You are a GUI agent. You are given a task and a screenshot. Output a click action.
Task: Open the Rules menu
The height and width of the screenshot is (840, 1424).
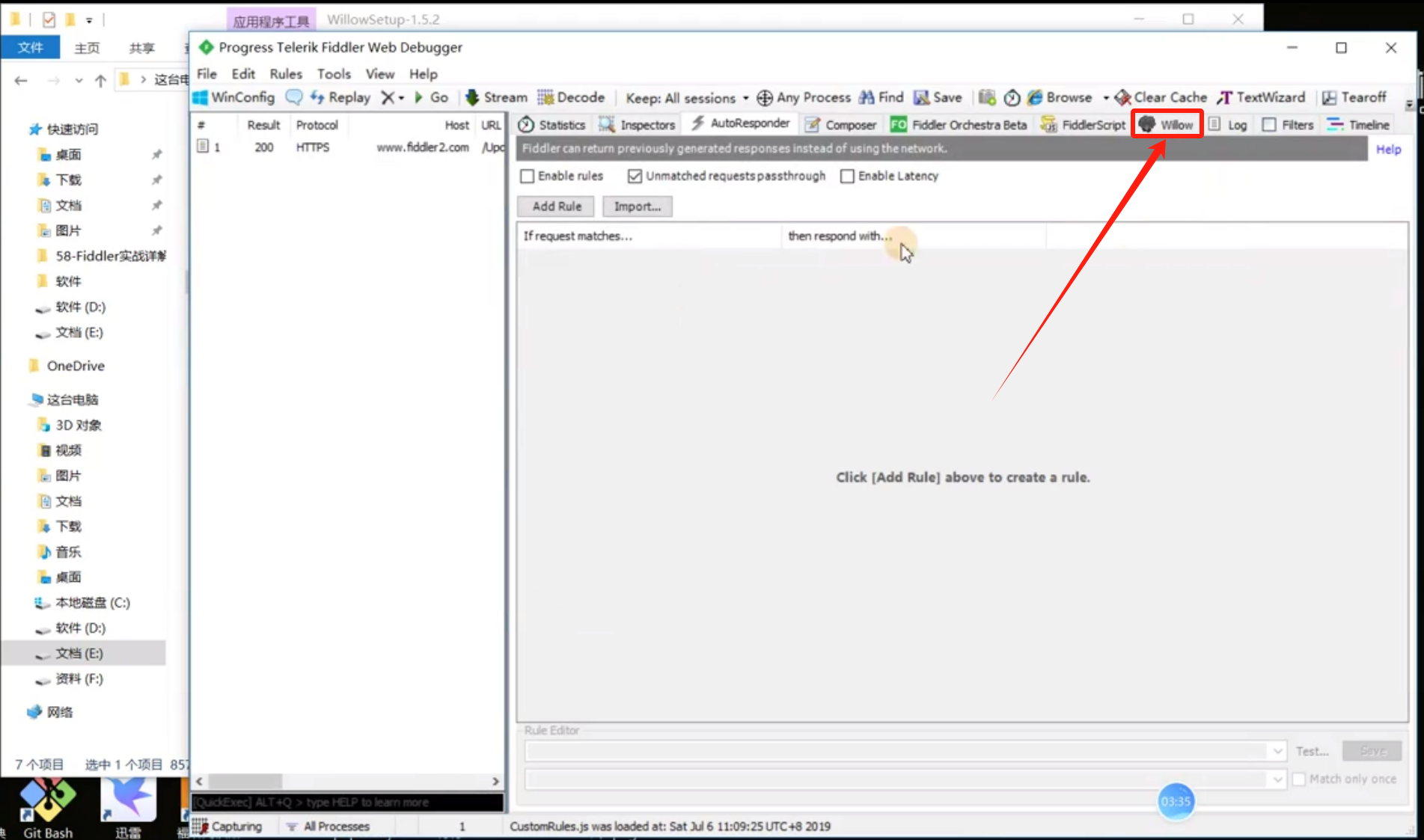click(286, 74)
